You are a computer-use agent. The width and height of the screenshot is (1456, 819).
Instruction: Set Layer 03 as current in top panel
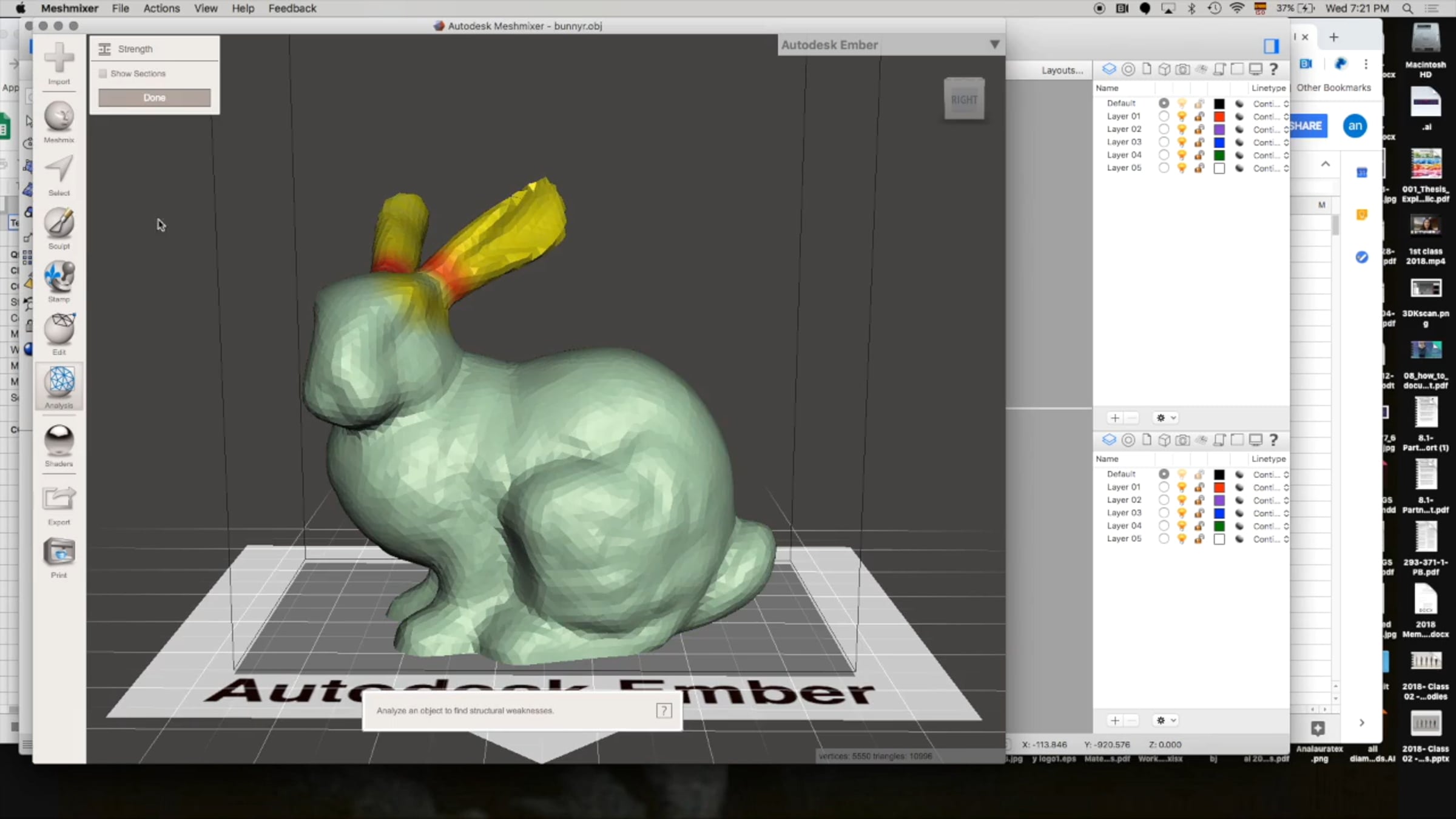[1163, 142]
